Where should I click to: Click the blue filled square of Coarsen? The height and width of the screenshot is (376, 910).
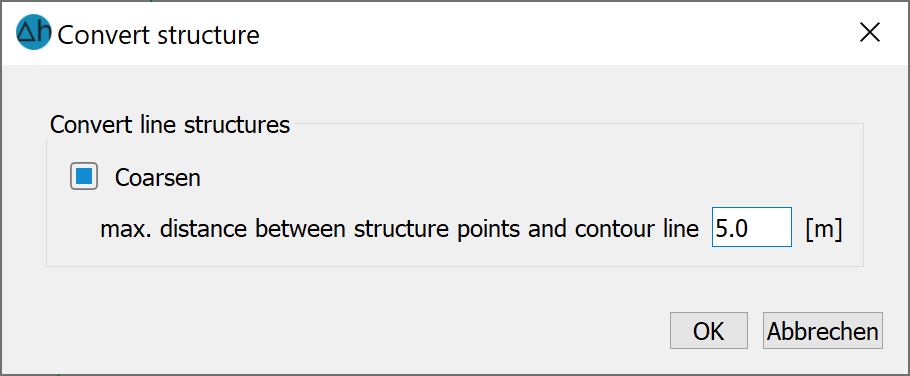pos(84,176)
